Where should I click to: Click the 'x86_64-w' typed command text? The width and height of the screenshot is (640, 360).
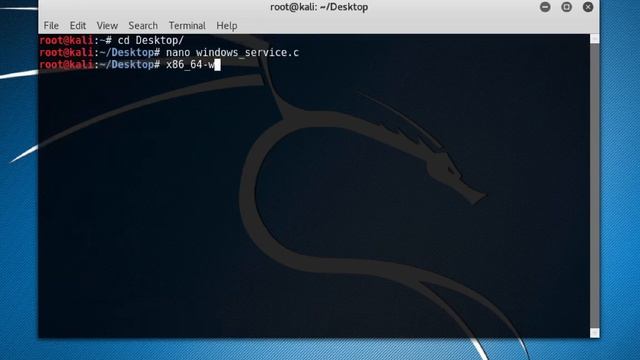coord(190,64)
